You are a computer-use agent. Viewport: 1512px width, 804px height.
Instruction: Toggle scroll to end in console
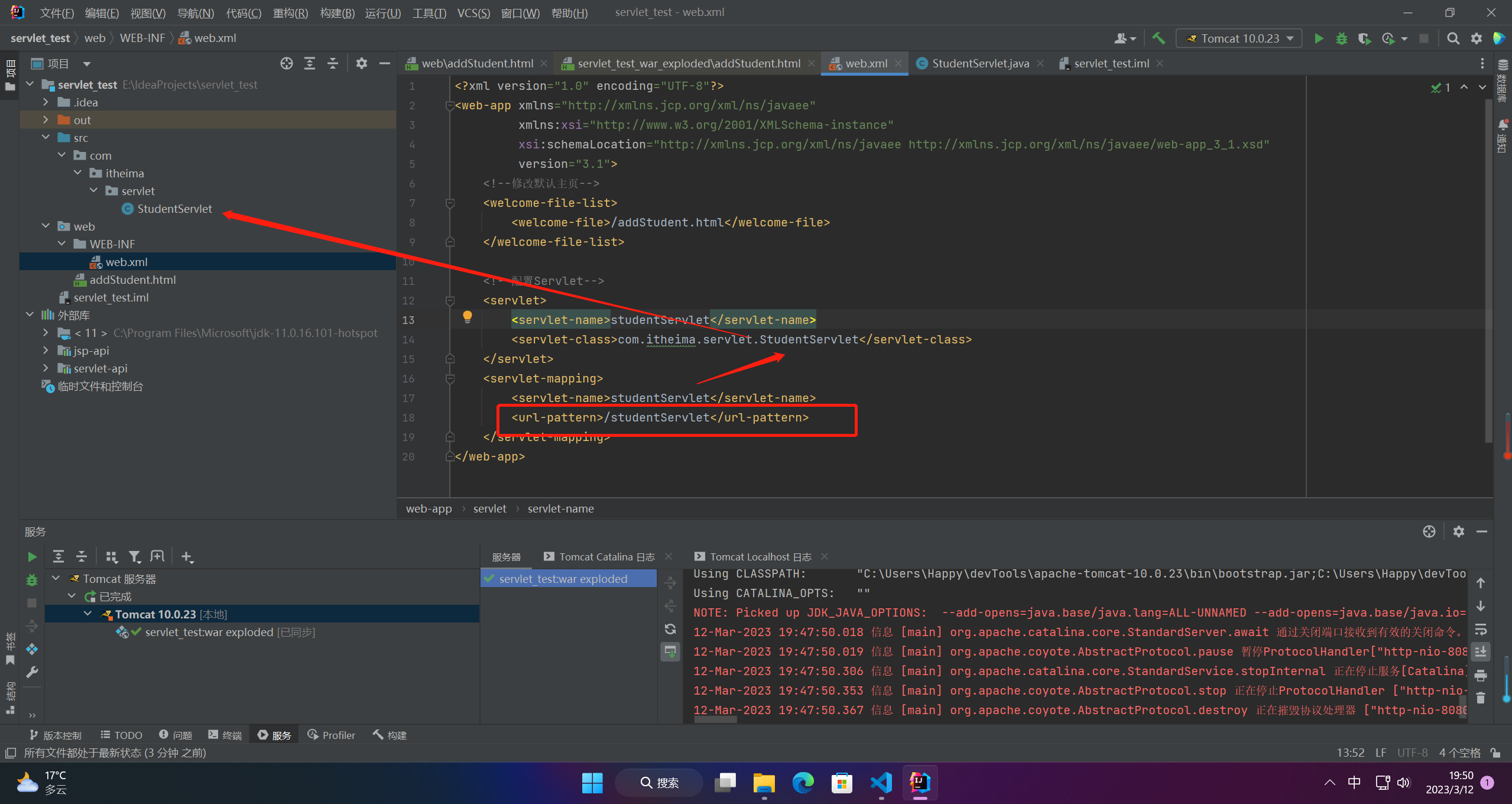(1480, 651)
